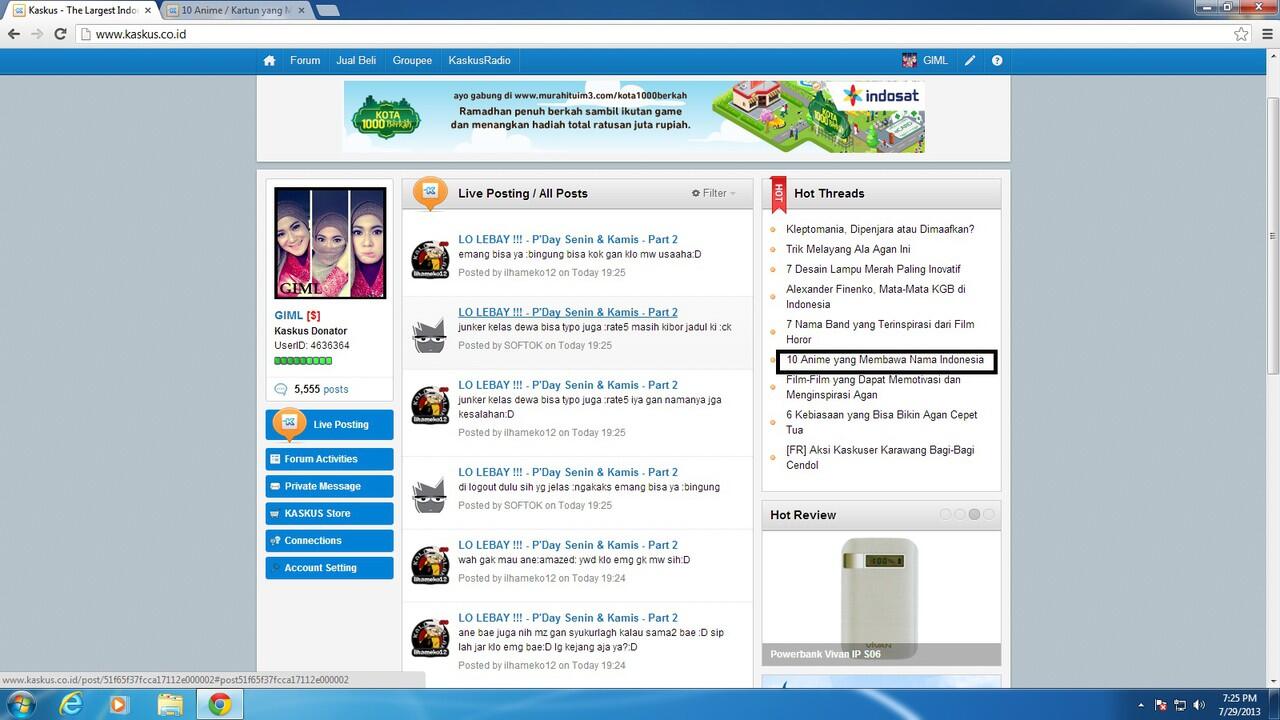Open Account Setting in sidebar
1280x720 pixels.
pos(329,567)
